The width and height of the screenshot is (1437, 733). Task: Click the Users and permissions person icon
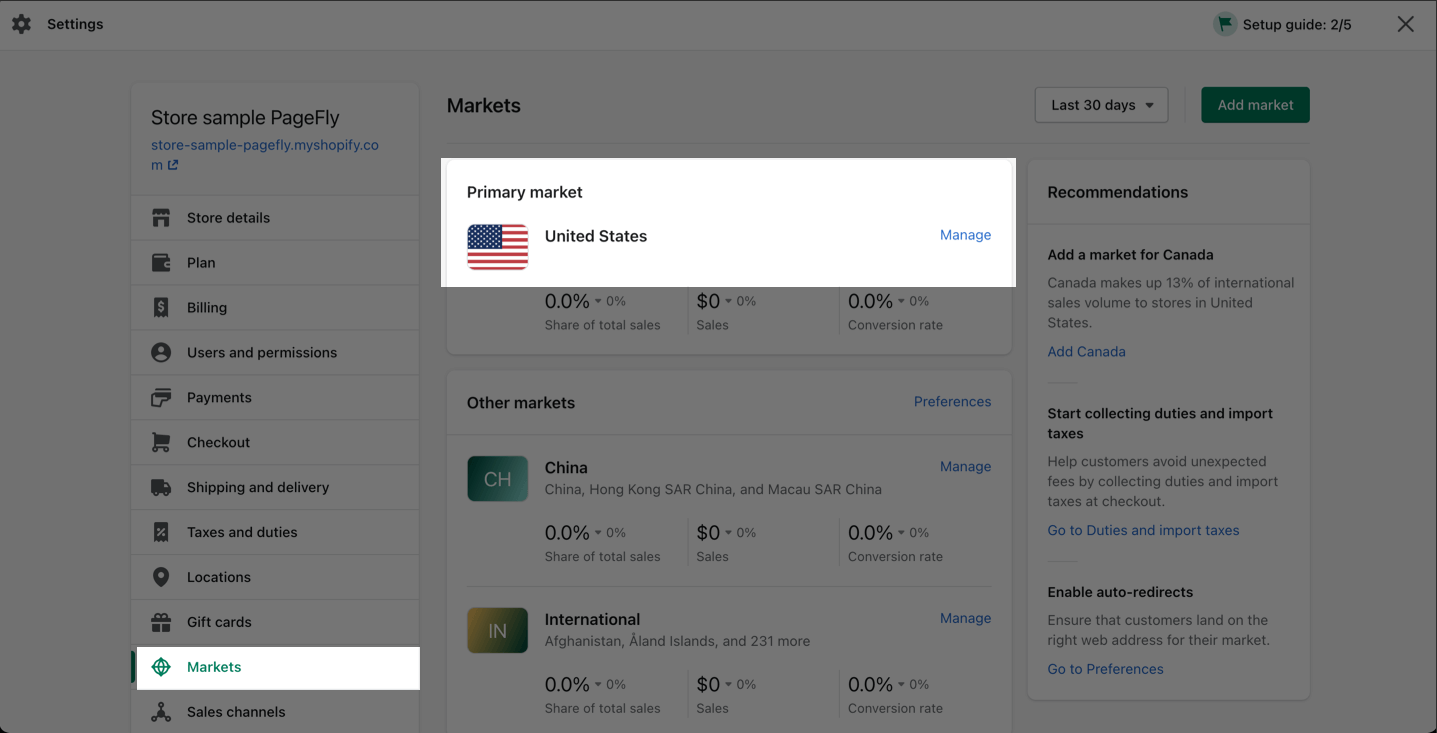[x=161, y=353]
